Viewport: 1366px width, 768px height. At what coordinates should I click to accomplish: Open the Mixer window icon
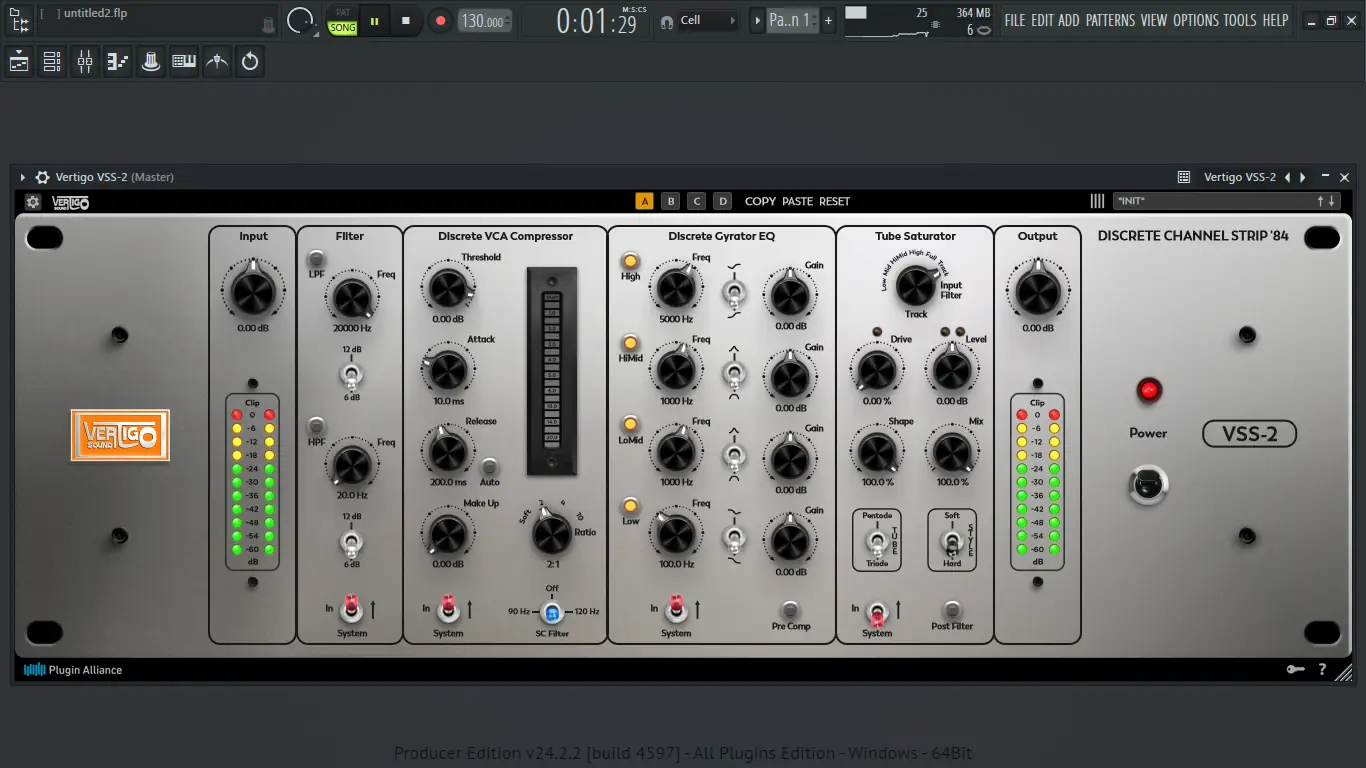click(x=85, y=62)
